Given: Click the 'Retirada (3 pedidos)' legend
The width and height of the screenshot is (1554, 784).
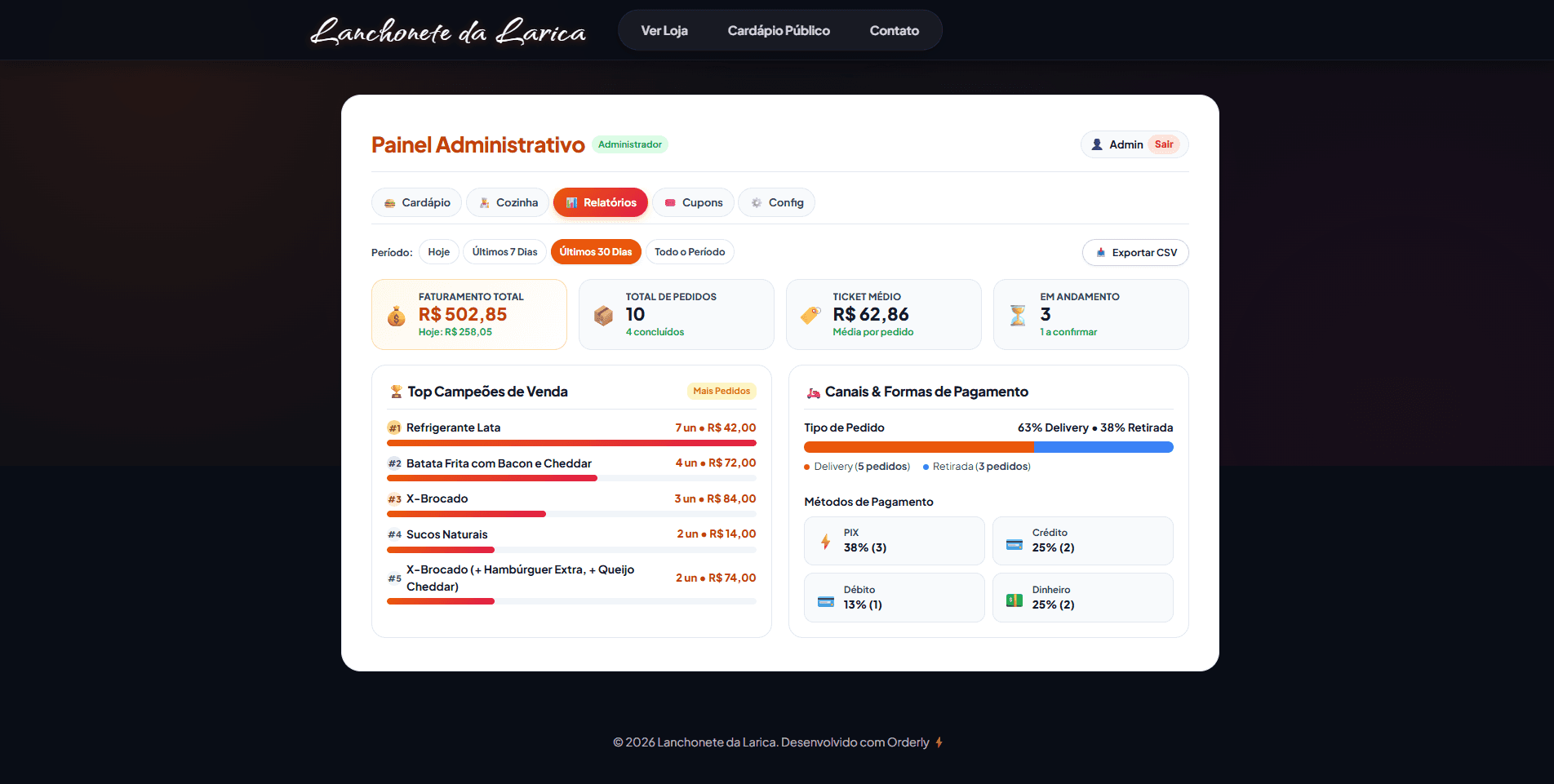Looking at the screenshot, I should [x=977, y=467].
